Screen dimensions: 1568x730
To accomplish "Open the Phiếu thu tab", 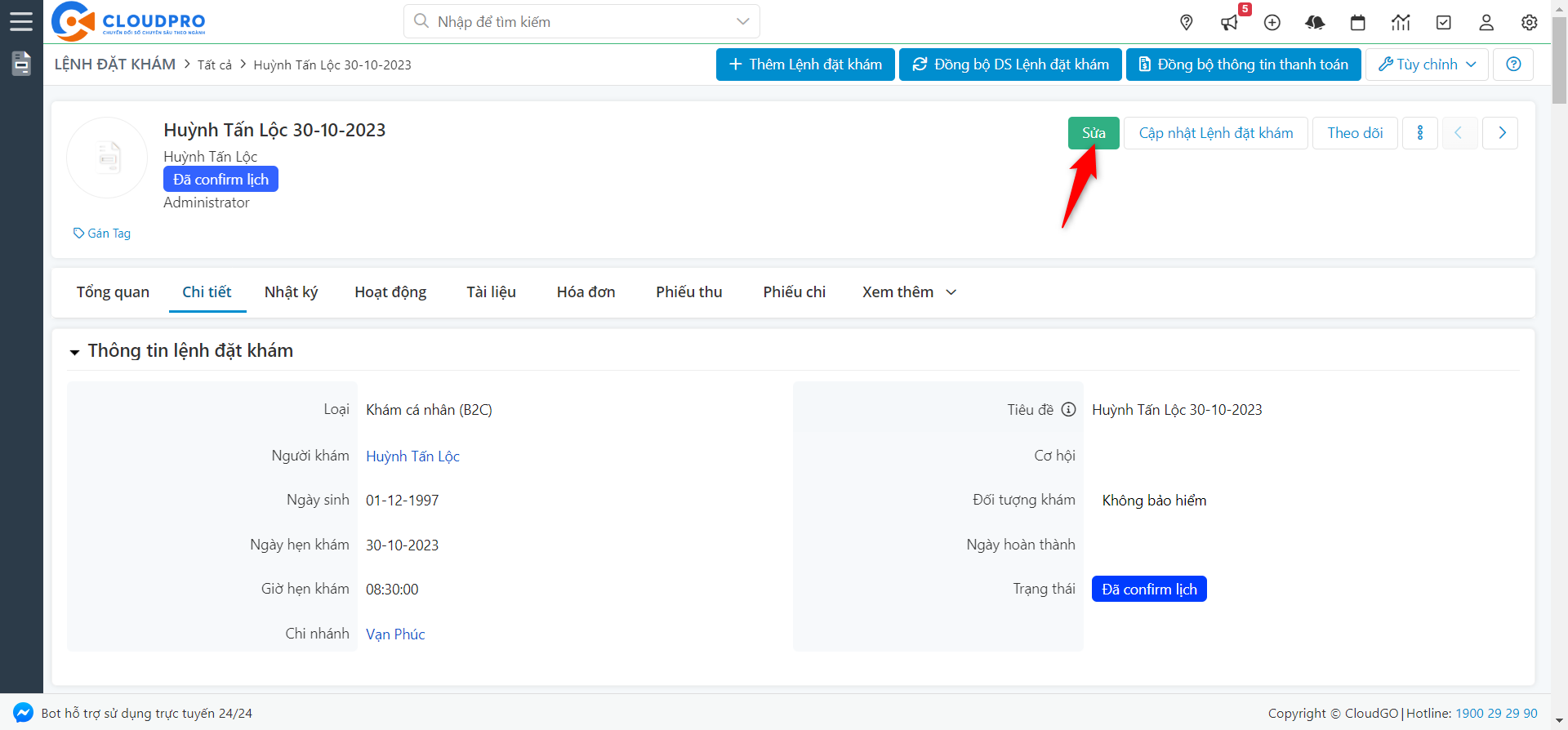I will pos(688,292).
